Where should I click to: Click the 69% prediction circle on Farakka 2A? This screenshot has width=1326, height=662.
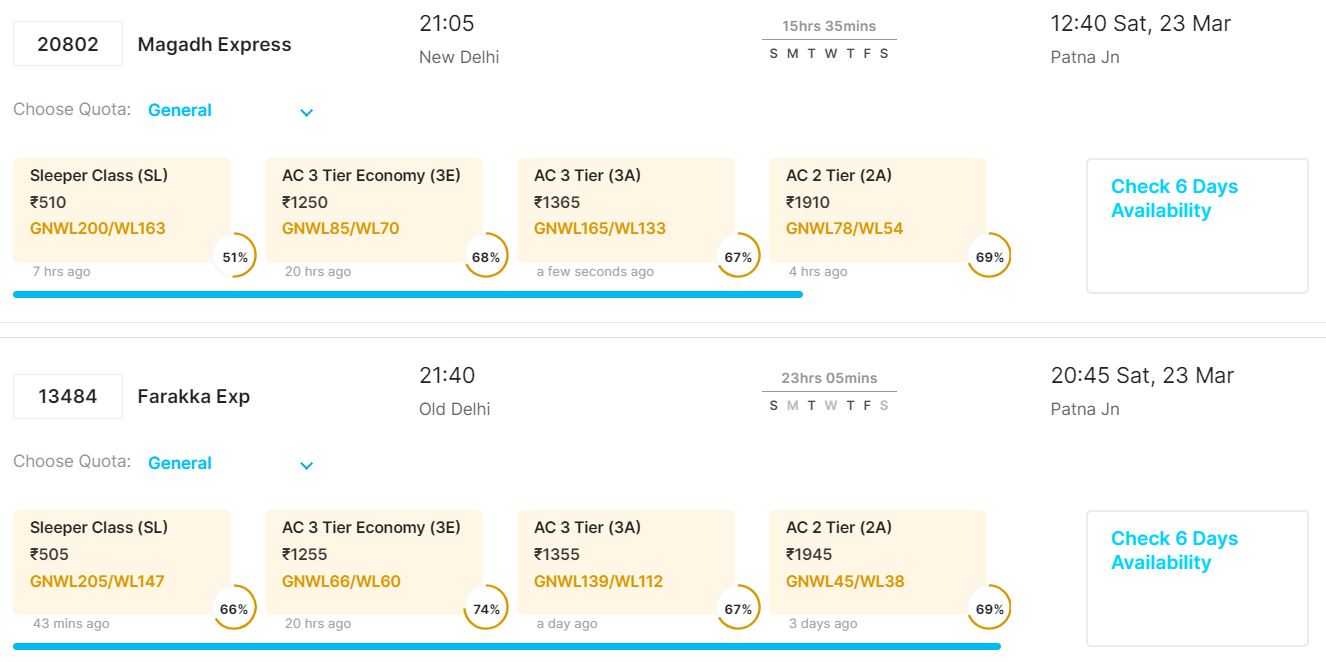990,609
